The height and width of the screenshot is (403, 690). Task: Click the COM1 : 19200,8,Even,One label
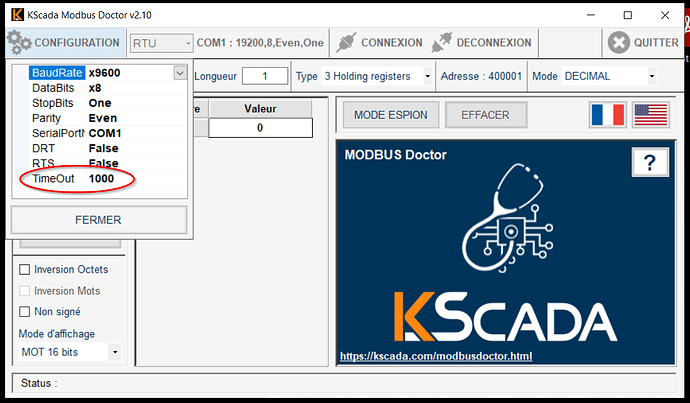click(260, 43)
